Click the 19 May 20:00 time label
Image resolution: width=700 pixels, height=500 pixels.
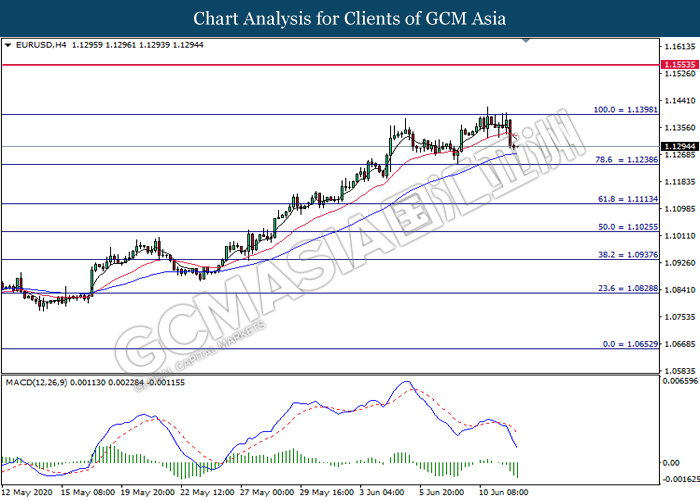[147, 492]
